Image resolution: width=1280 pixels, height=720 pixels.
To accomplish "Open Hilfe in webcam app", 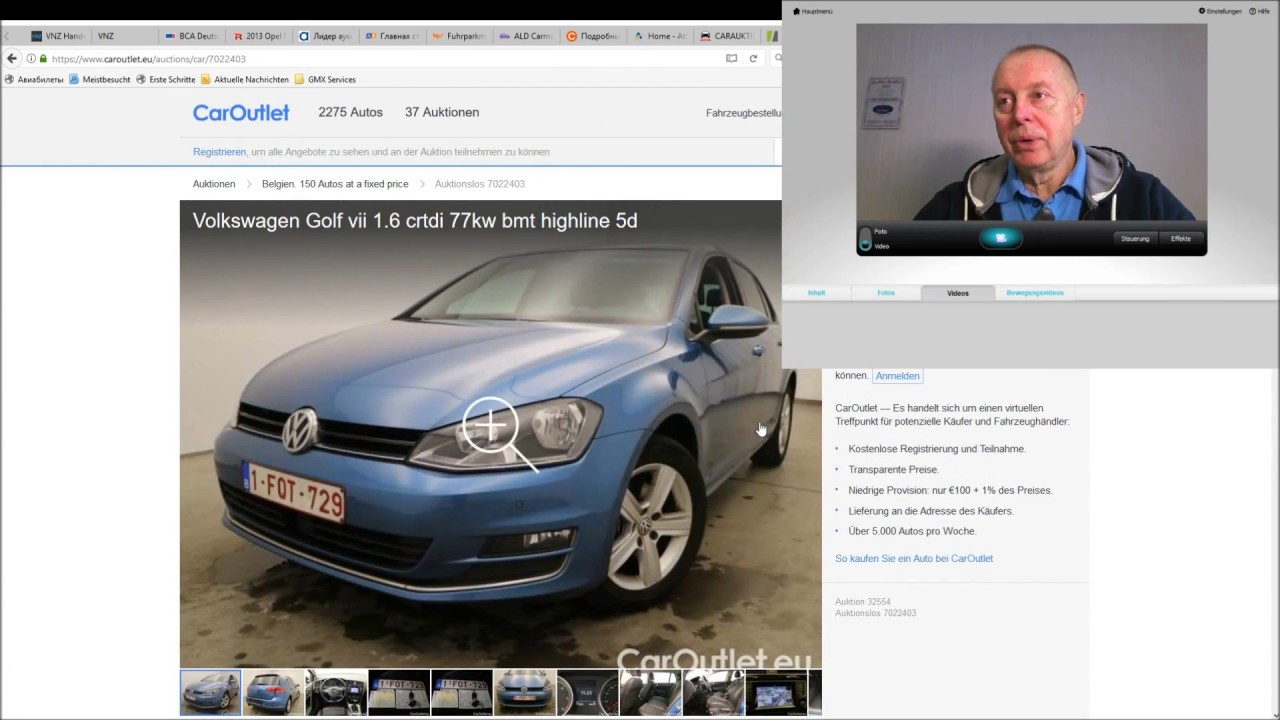I will (1259, 11).
